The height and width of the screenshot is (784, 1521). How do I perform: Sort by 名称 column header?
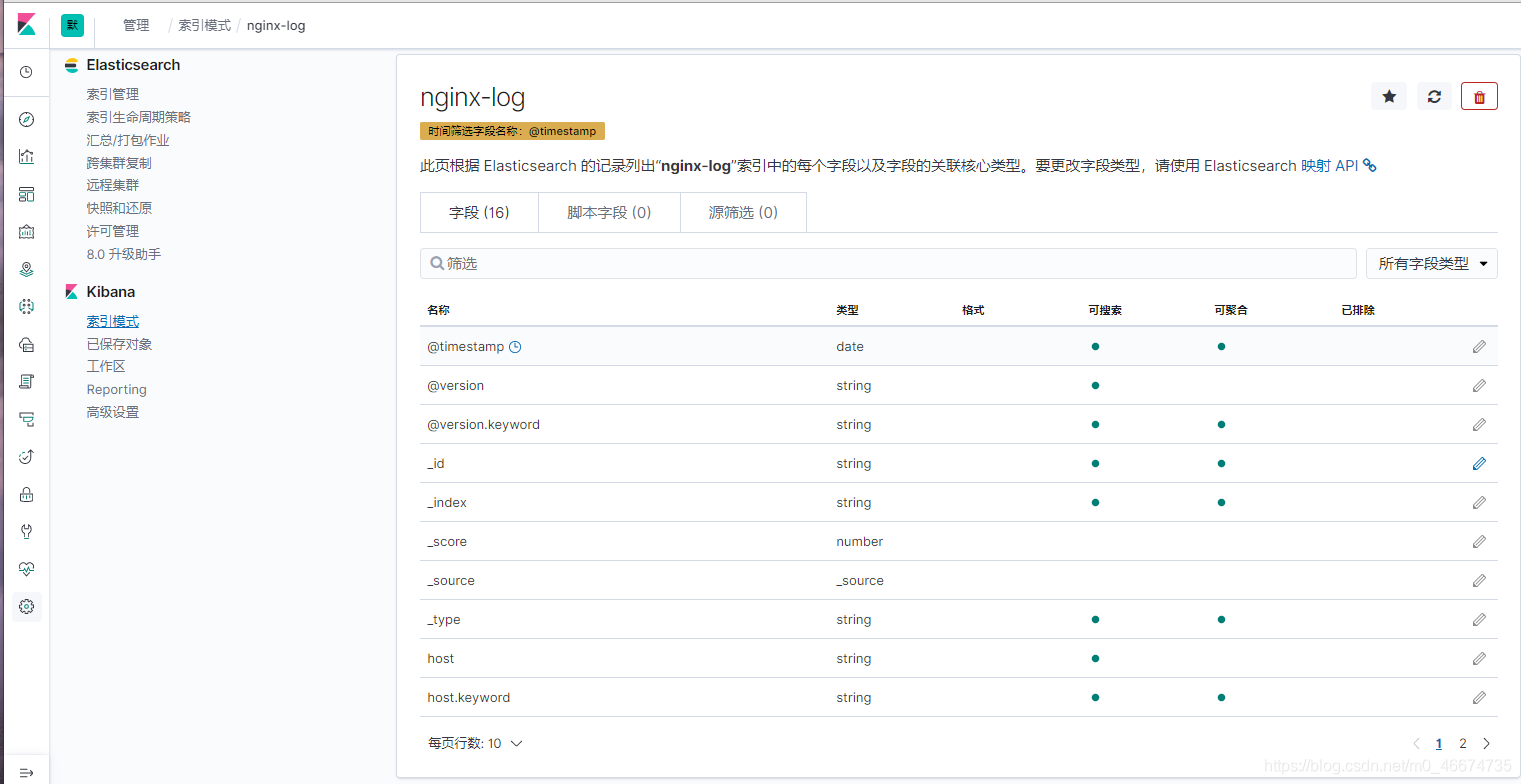point(438,310)
